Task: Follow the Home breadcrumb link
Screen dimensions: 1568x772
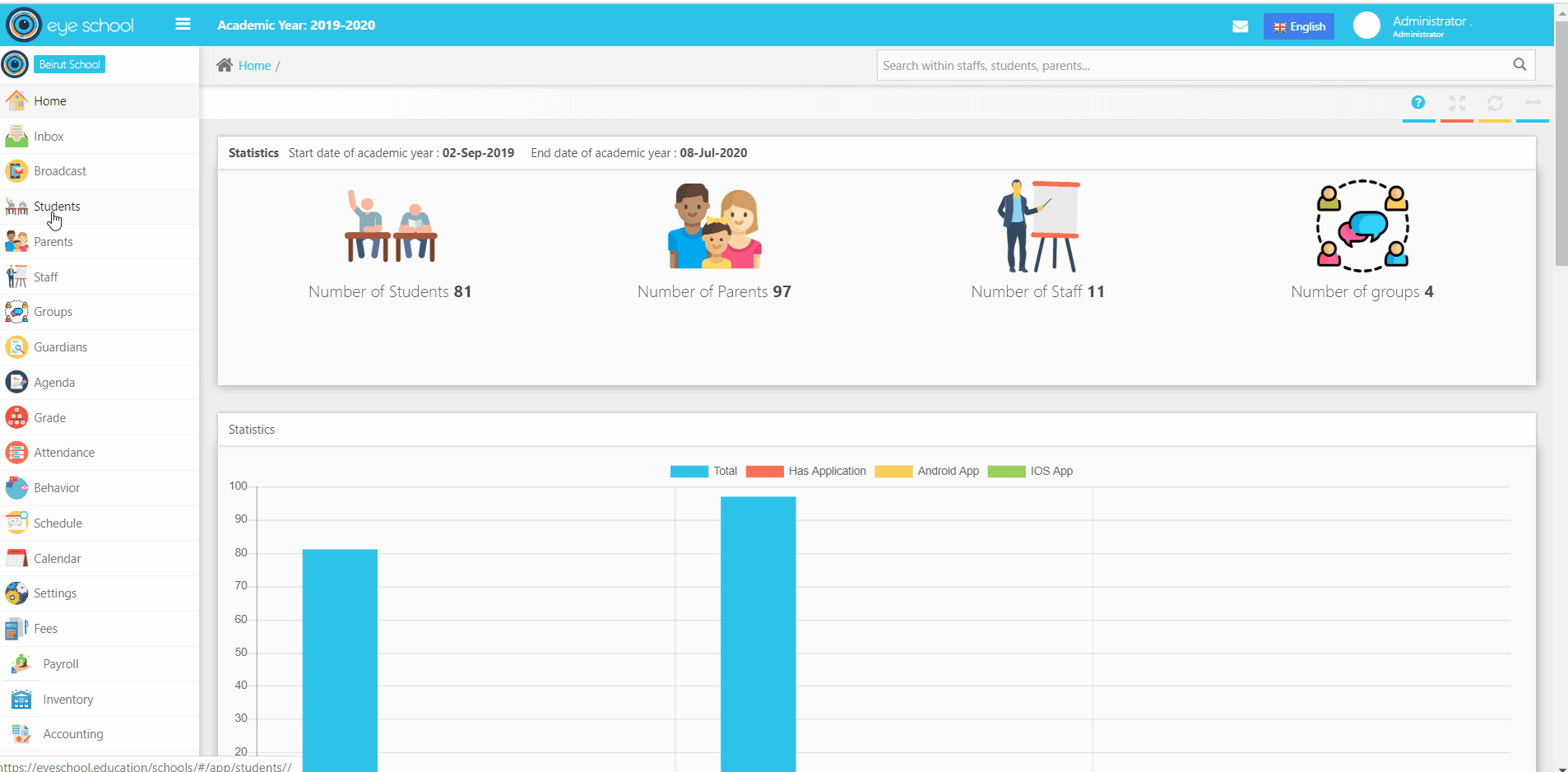Action: click(x=254, y=66)
